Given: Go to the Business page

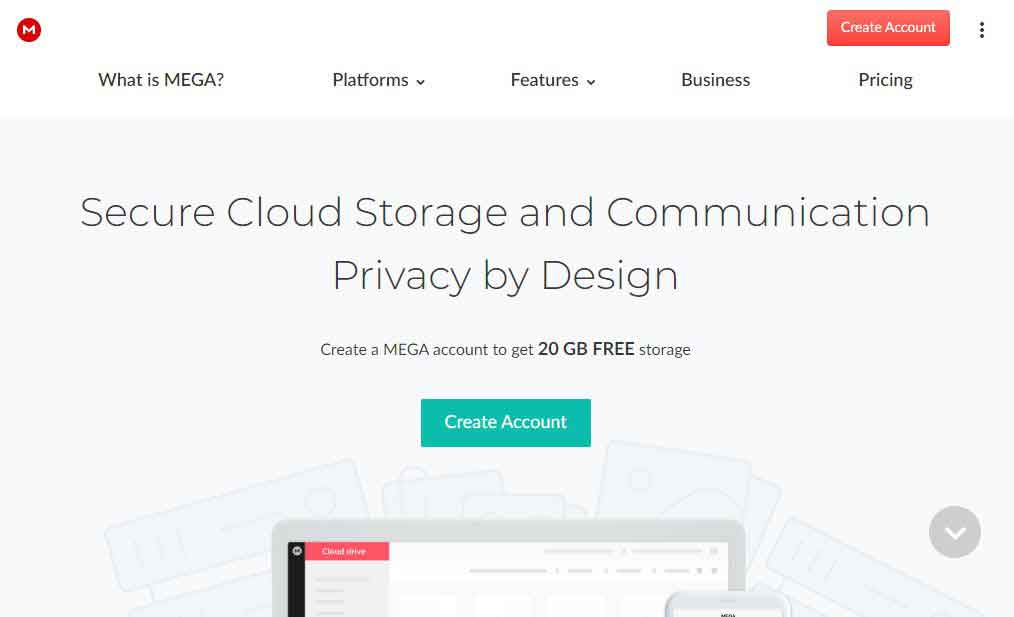Looking at the screenshot, I should 715,80.
